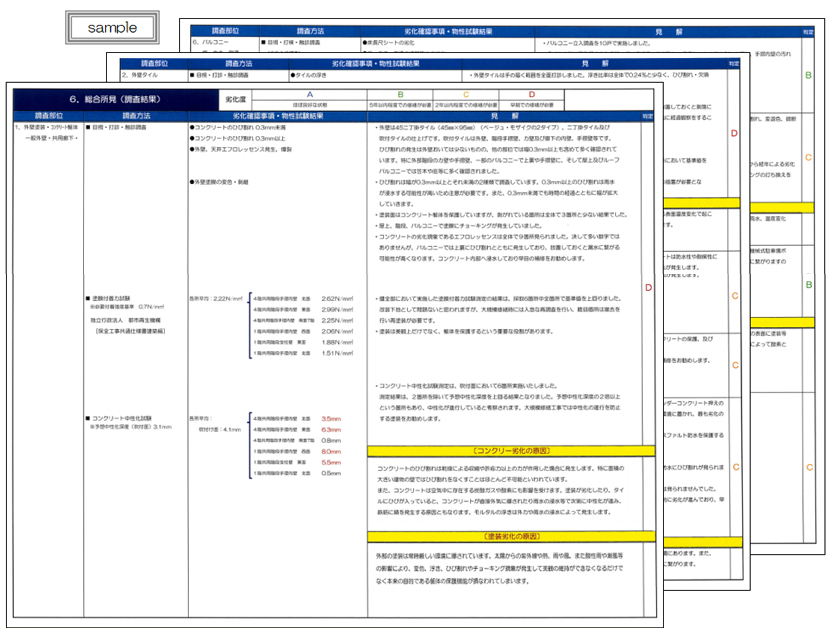The height and width of the screenshot is (640, 840).
Task: Click yellow bar "〔コンクリー劣化の原因〕"
Action: (x=511, y=451)
